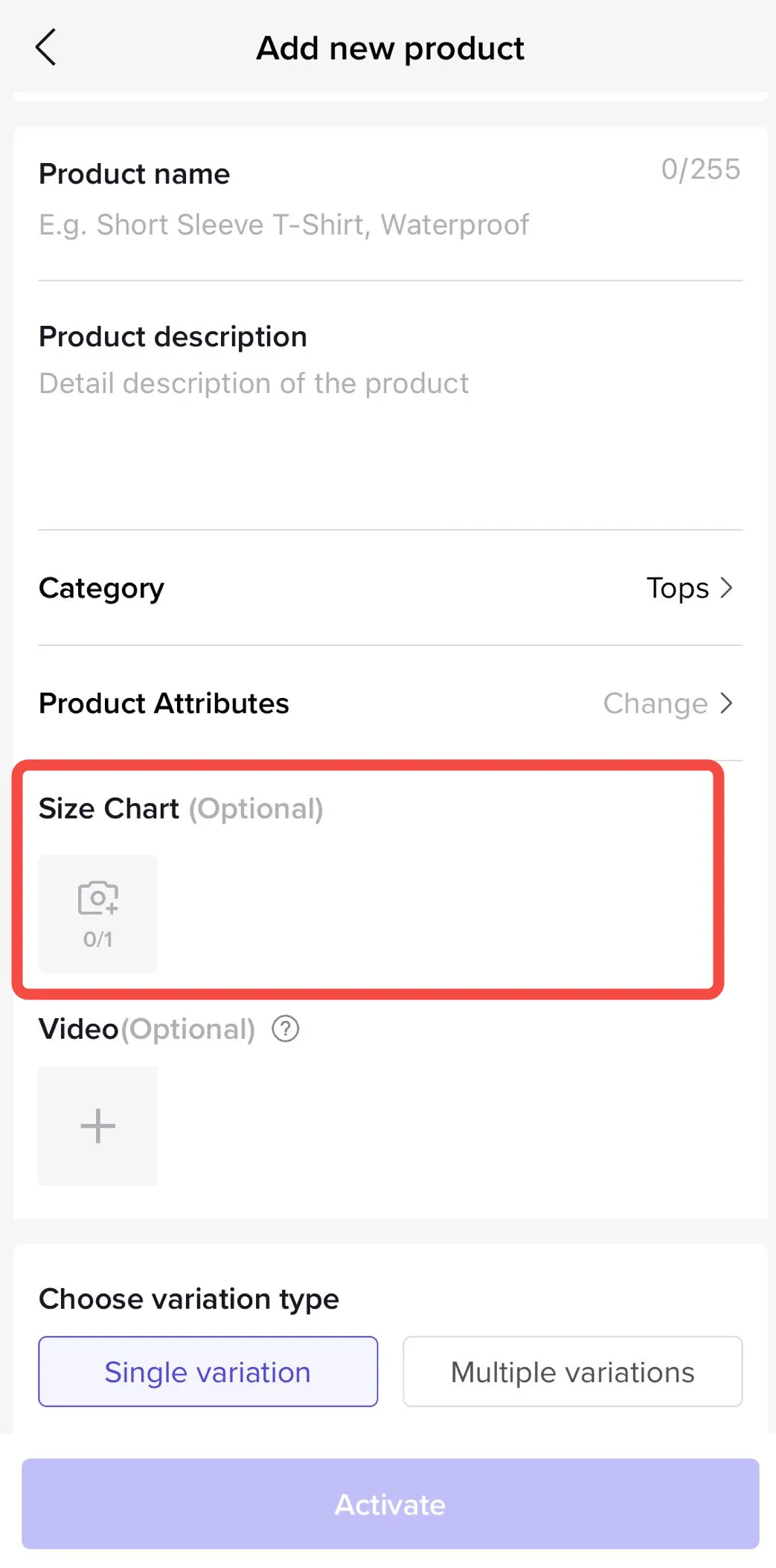Tap the 0/1 size chart image slot

[97, 914]
